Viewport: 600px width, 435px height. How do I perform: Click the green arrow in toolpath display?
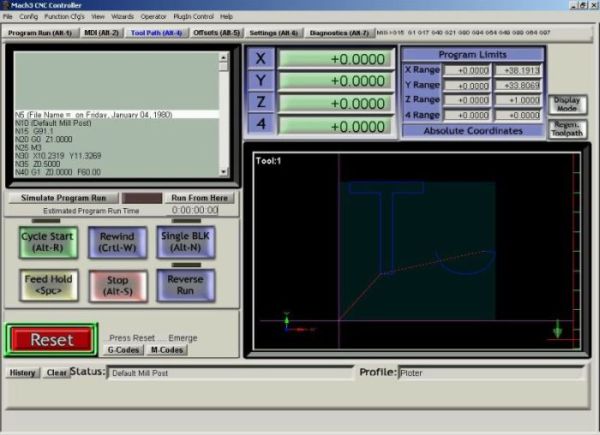click(558, 329)
